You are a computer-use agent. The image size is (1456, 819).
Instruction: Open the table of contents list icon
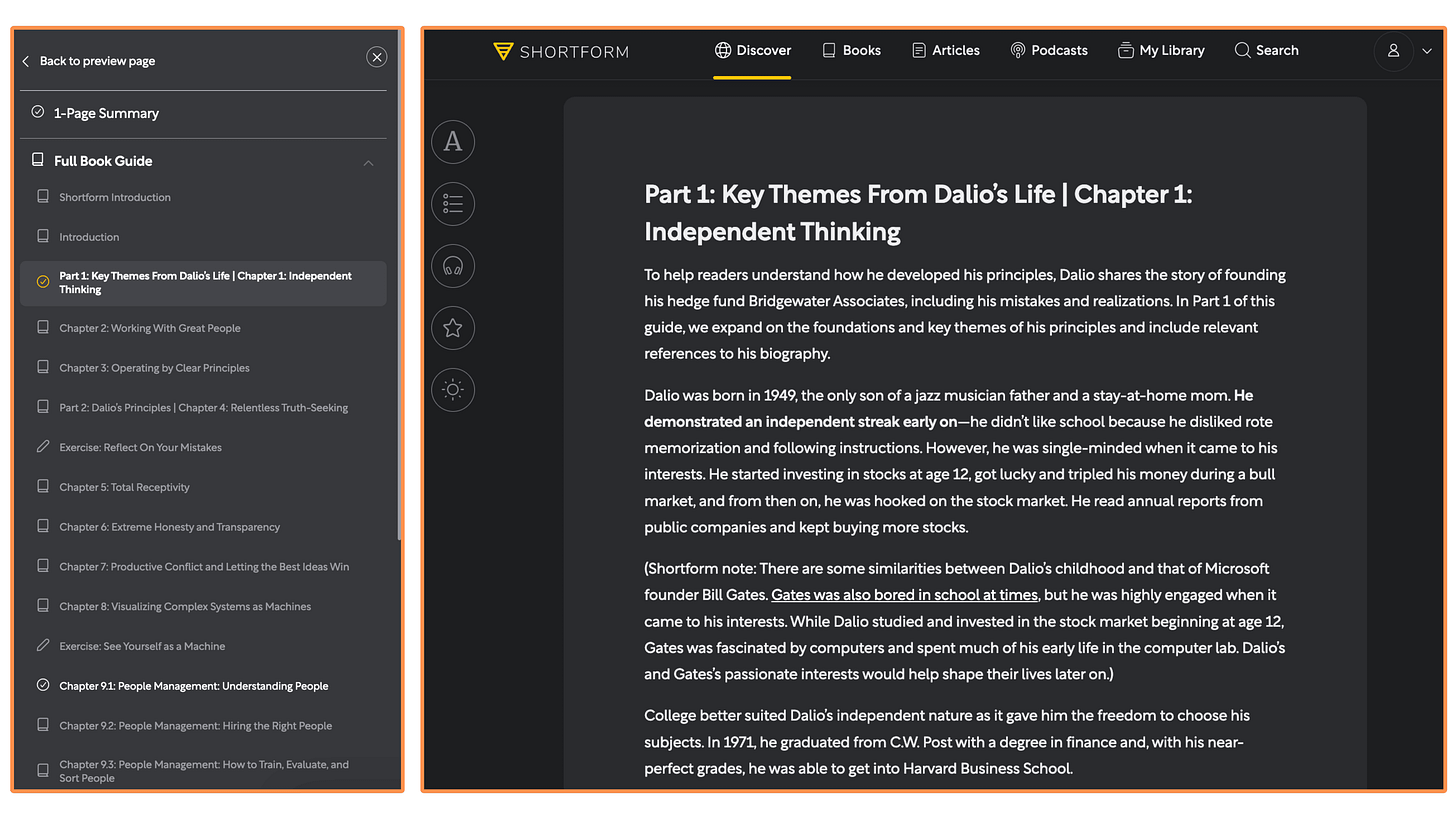pyautogui.click(x=452, y=204)
